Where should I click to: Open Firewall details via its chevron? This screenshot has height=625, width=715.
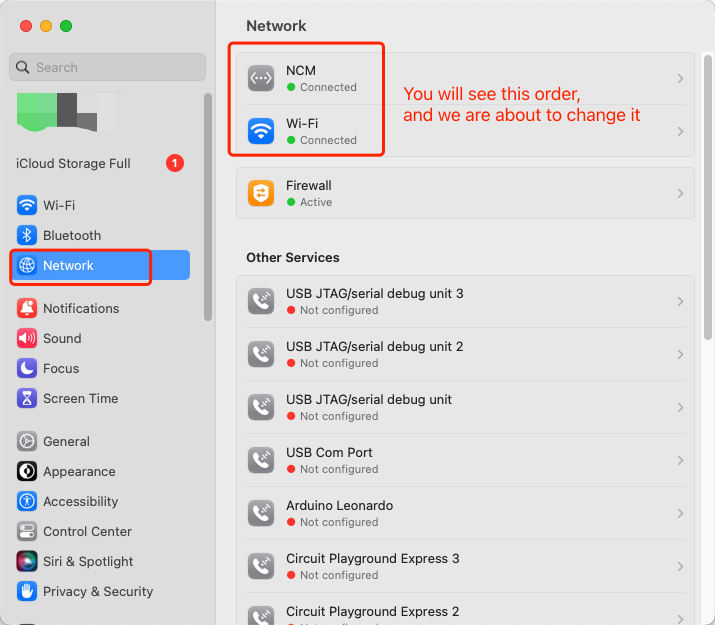(x=680, y=193)
